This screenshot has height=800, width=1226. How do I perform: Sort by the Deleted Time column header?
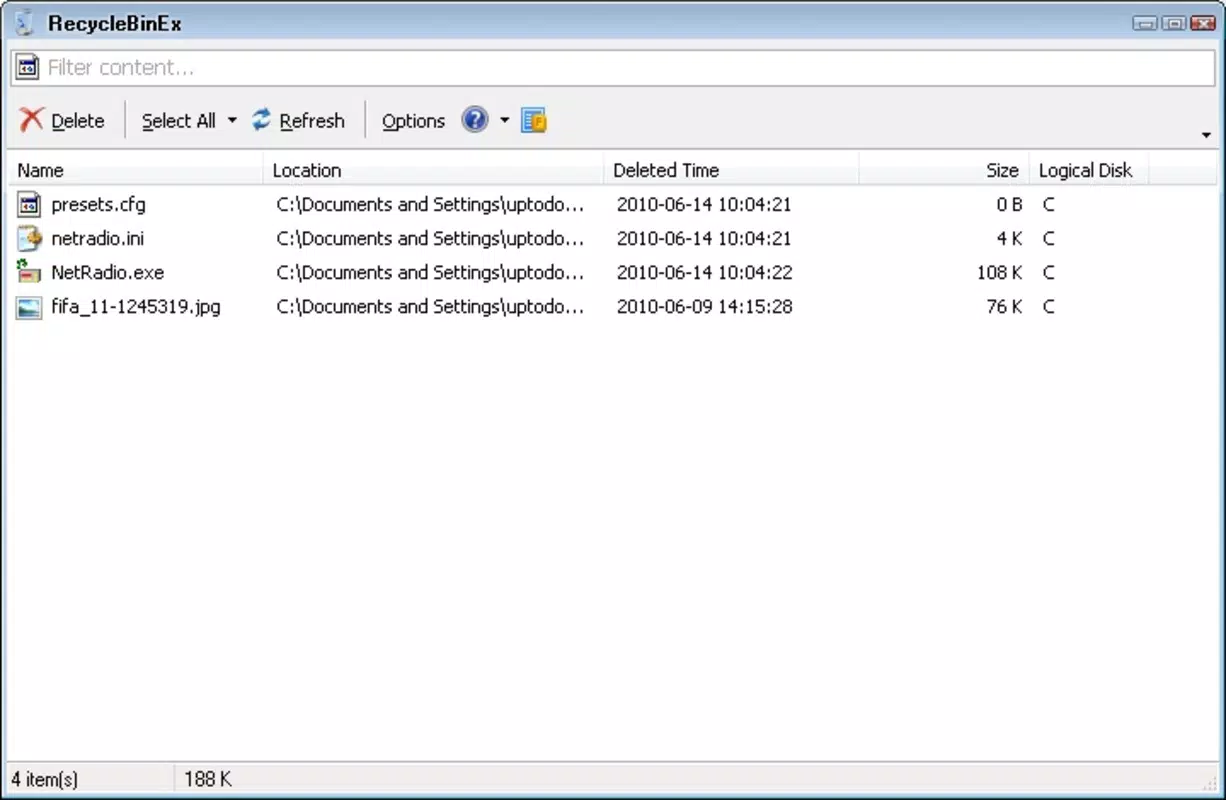(732, 170)
